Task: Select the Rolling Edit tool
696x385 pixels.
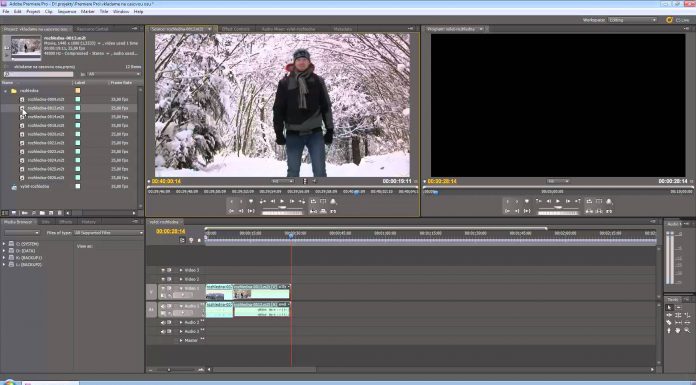Action: click(x=678, y=315)
